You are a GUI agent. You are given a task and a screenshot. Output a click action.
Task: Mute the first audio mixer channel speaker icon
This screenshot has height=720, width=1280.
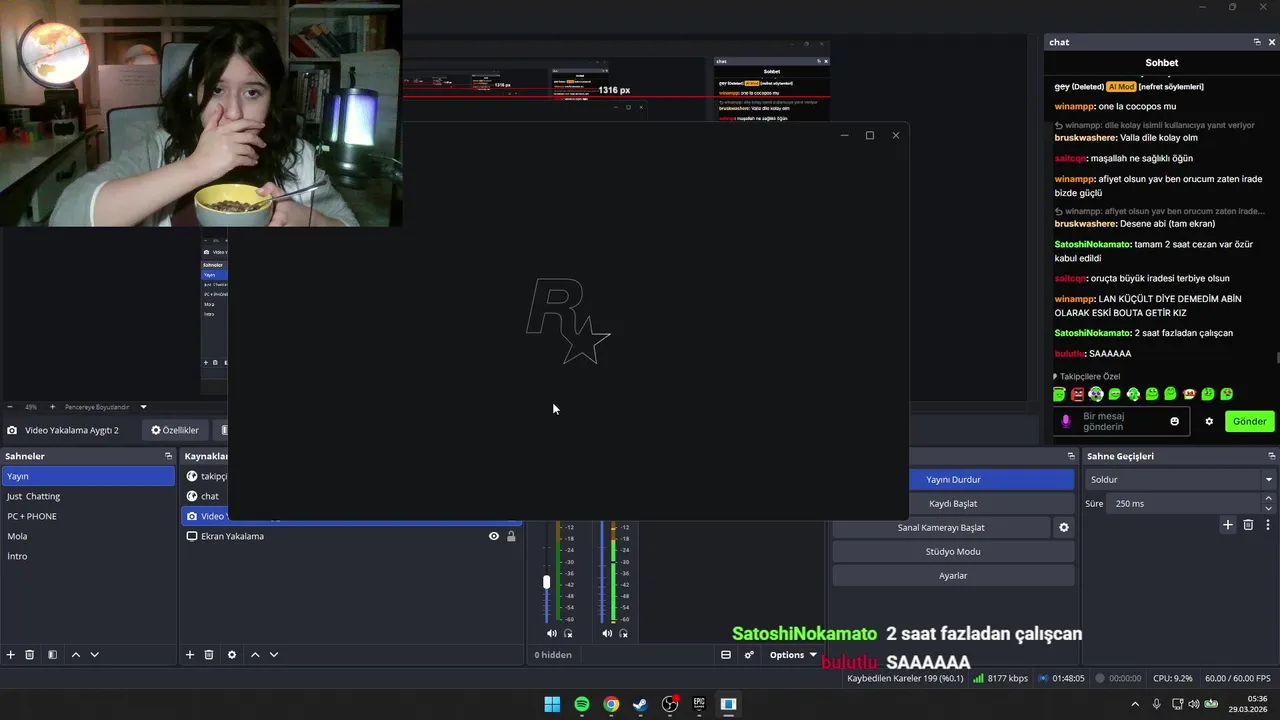point(551,633)
